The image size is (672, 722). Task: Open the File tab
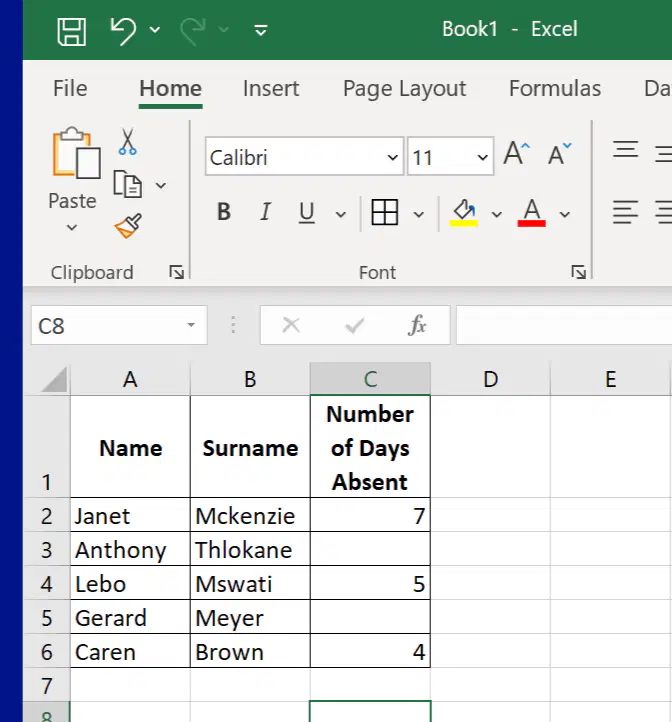pos(70,88)
